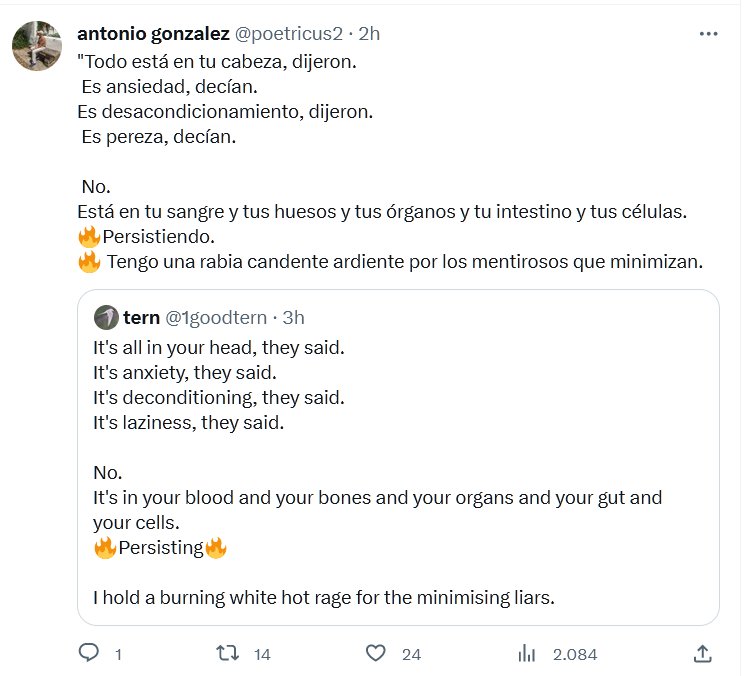Open the 3h timestamp on quoted tweet

[293, 318]
